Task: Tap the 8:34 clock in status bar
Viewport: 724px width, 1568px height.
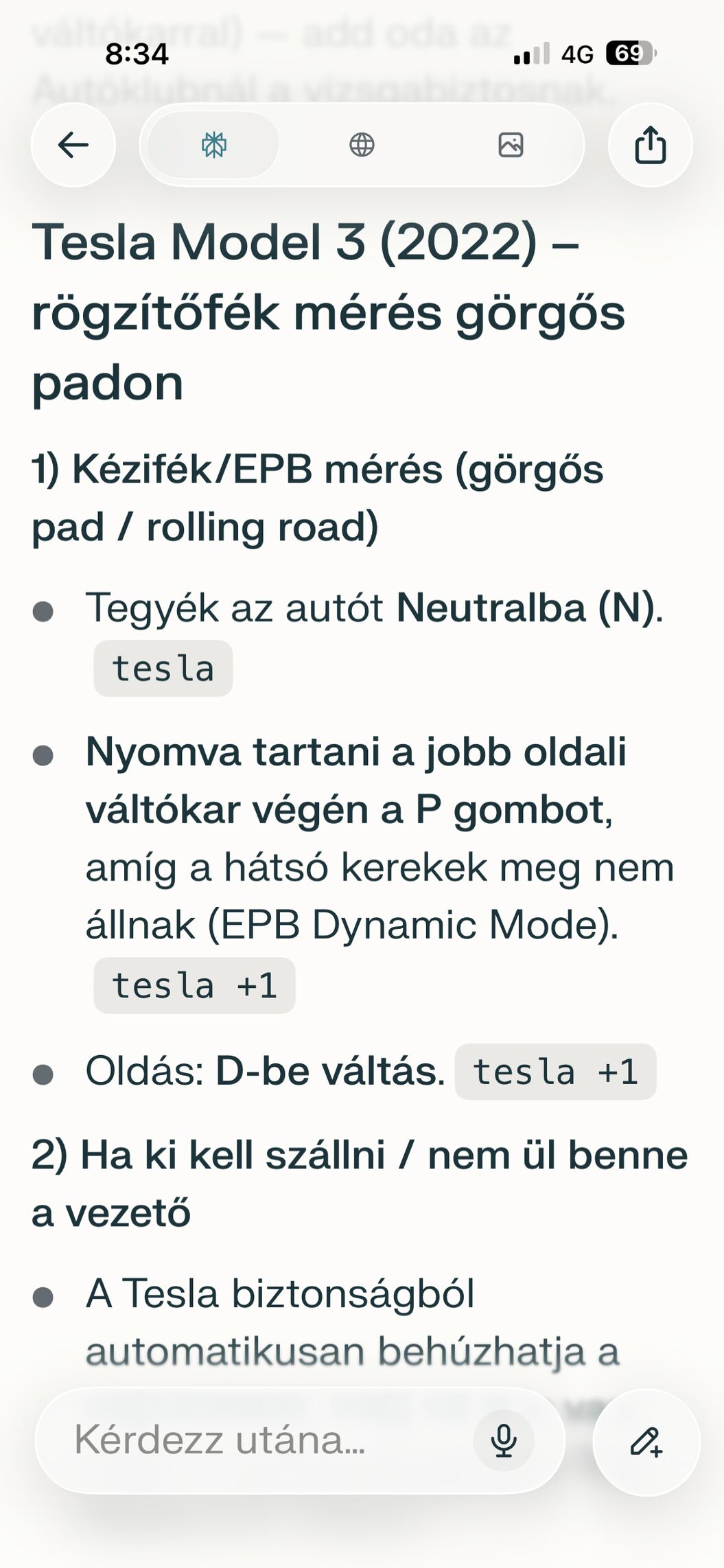Action: tap(137, 54)
